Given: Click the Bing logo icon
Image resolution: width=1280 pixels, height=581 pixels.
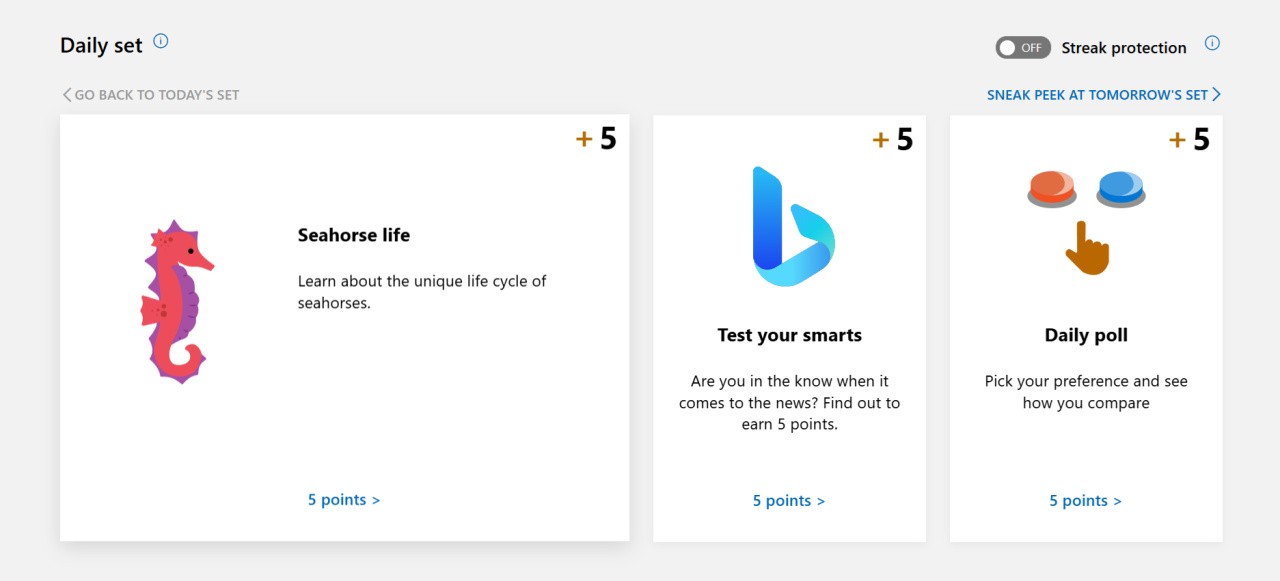Looking at the screenshot, I should (792, 226).
